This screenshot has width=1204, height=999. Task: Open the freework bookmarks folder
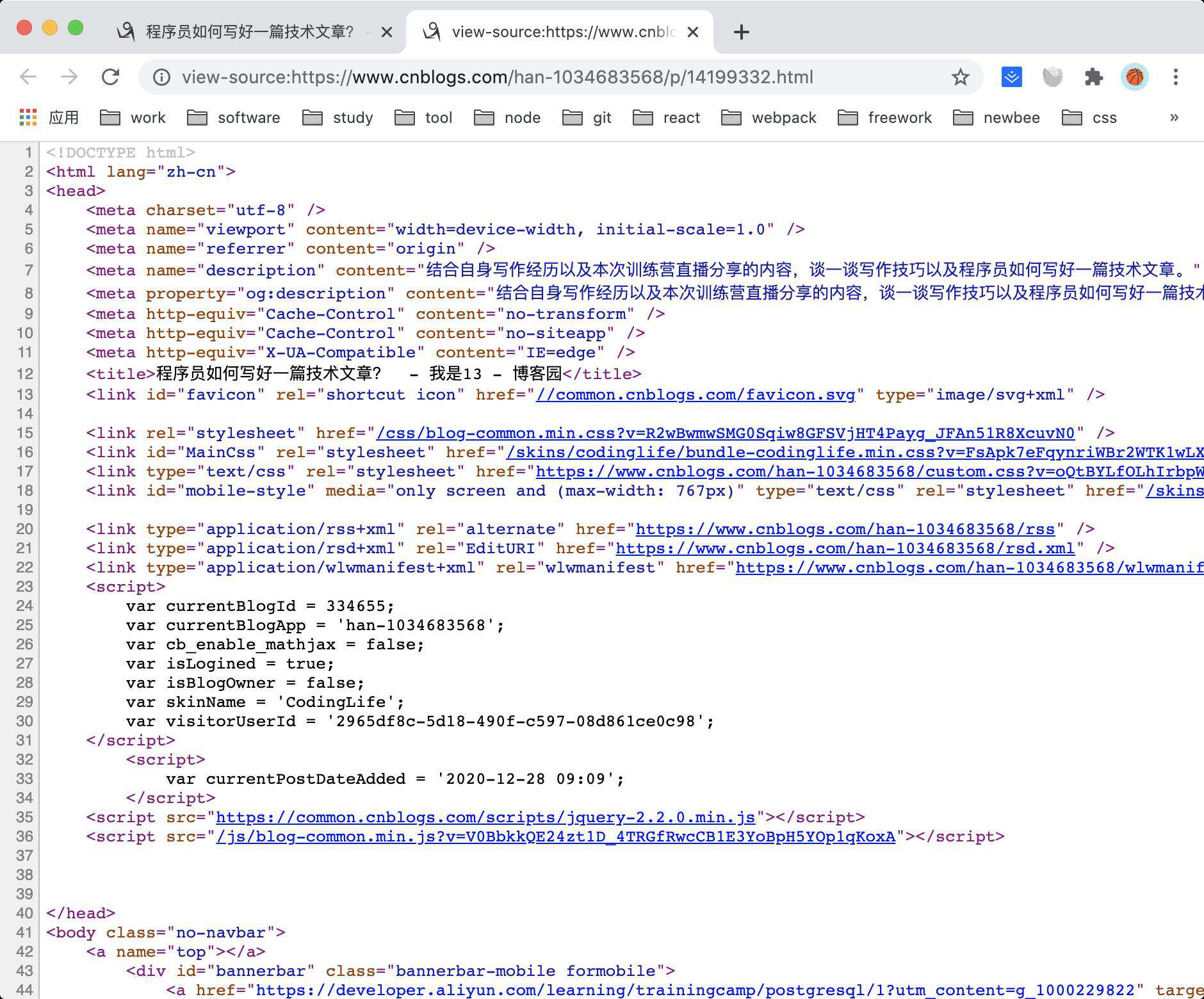(885, 118)
